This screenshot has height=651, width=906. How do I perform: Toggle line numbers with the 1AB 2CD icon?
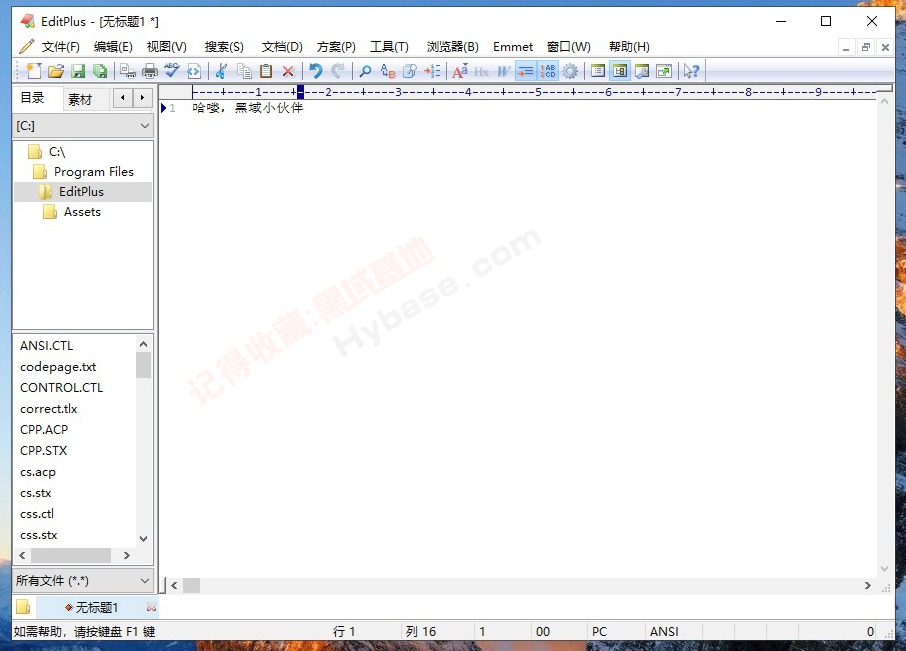pos(548,71)
